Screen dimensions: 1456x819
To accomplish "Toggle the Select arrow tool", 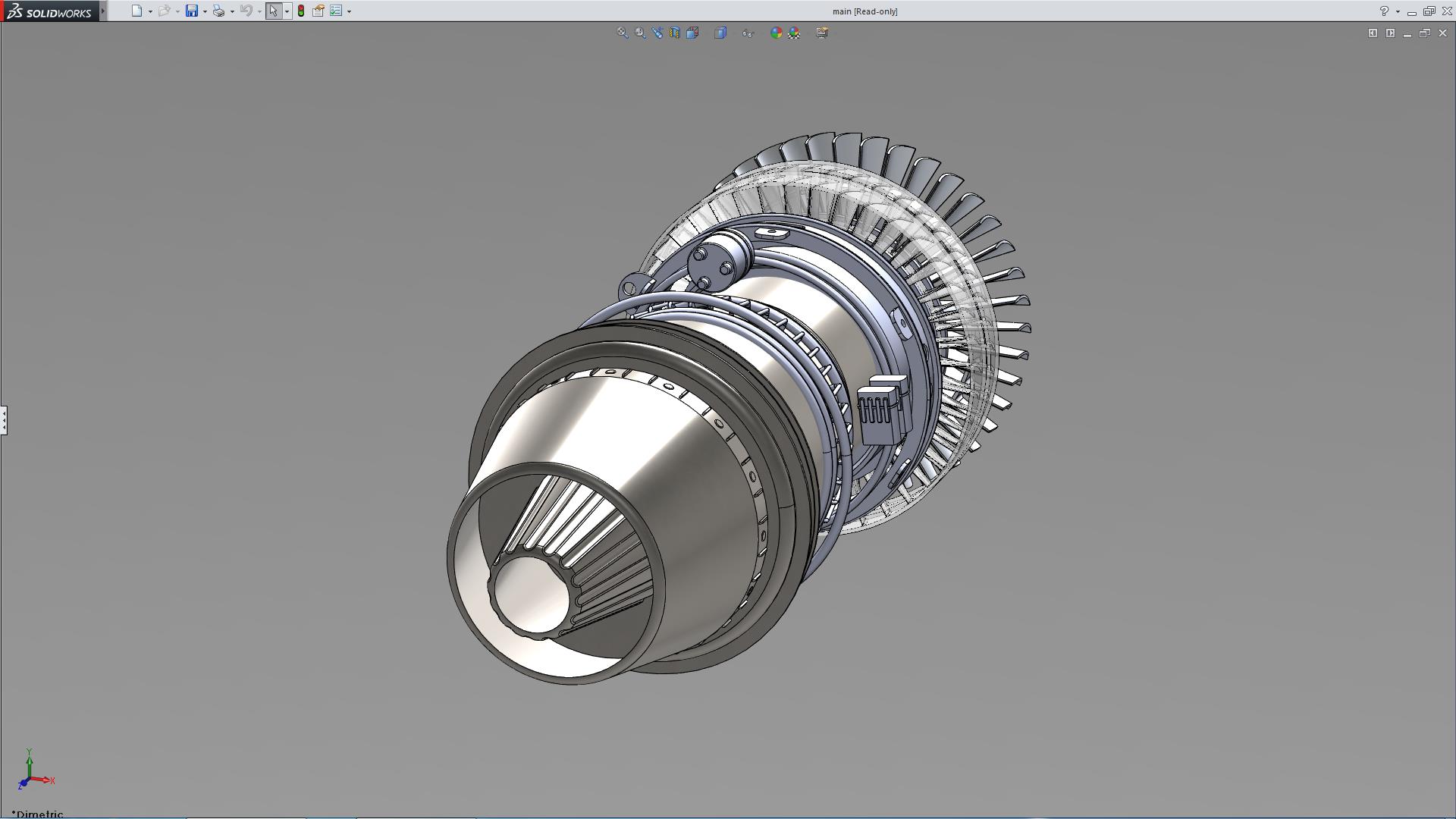I will pos(273,11).
